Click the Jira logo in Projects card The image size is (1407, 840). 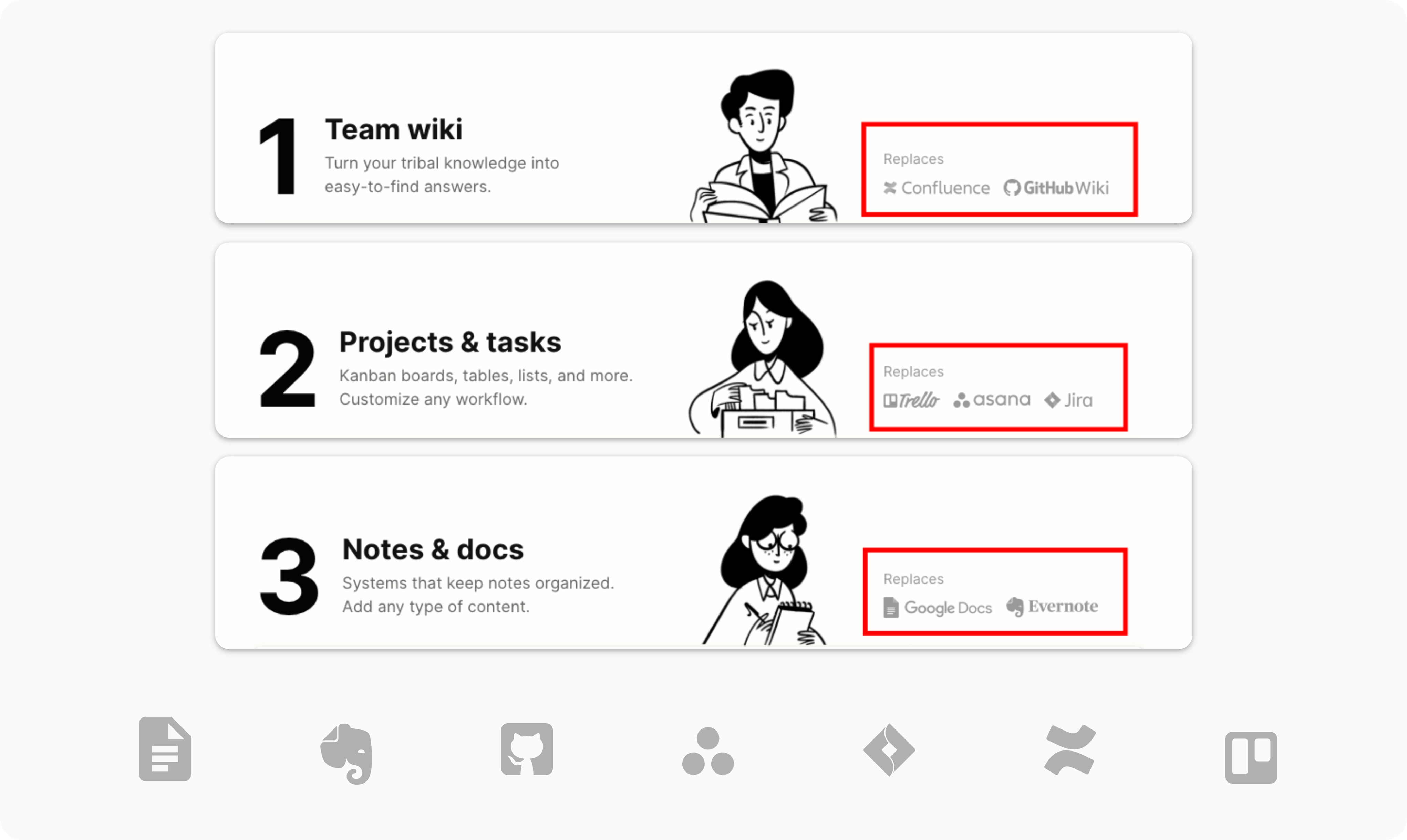coord(1068,400)
